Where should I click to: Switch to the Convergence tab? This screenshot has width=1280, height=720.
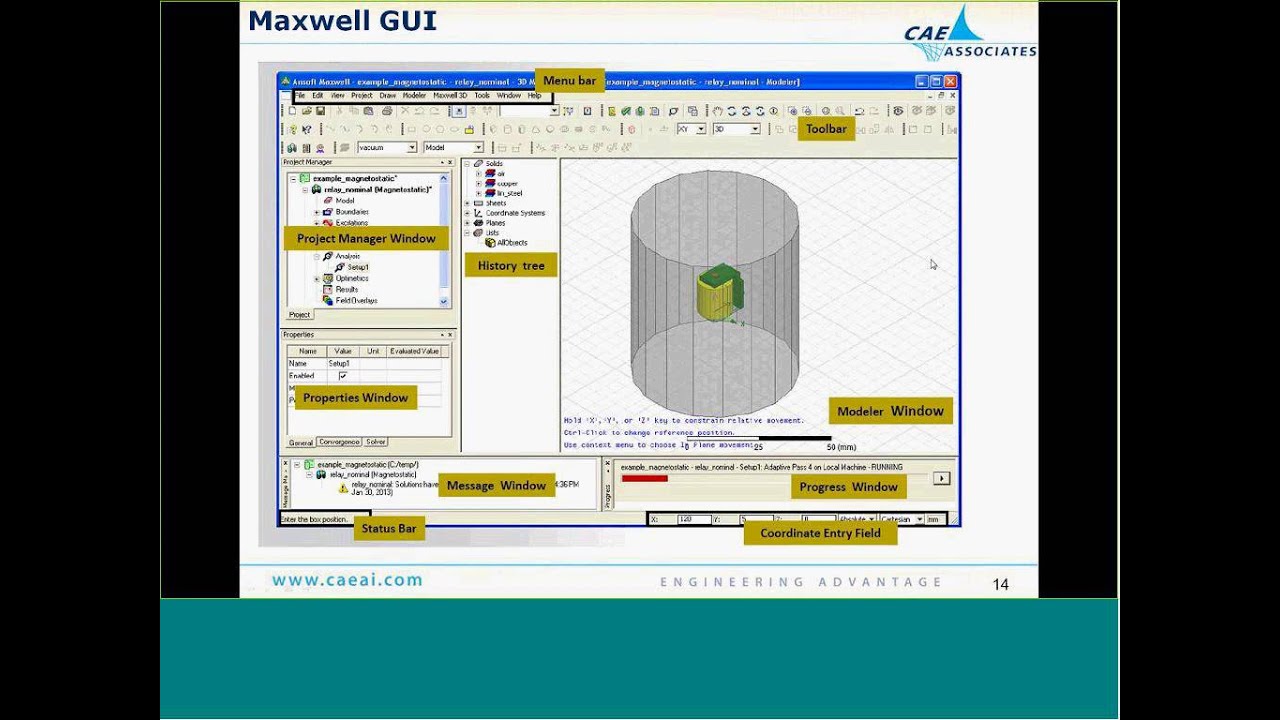pyautogui.click(x=339, y=442)
